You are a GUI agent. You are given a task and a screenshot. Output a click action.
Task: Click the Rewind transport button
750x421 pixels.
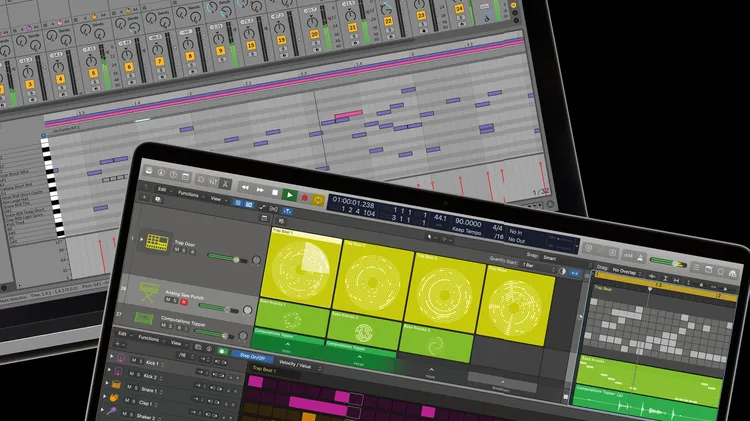245,188
